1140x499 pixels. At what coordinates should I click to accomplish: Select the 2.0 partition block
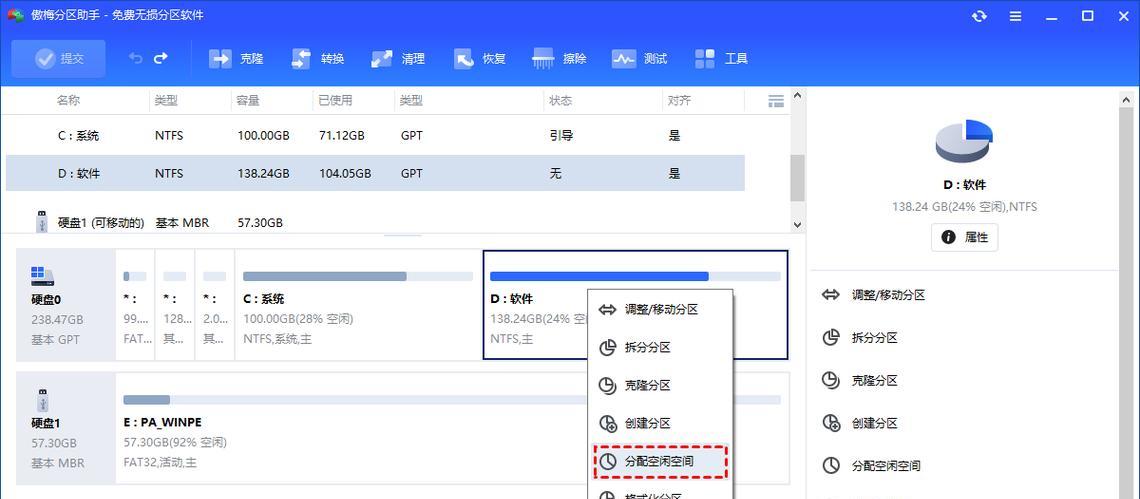215,305
